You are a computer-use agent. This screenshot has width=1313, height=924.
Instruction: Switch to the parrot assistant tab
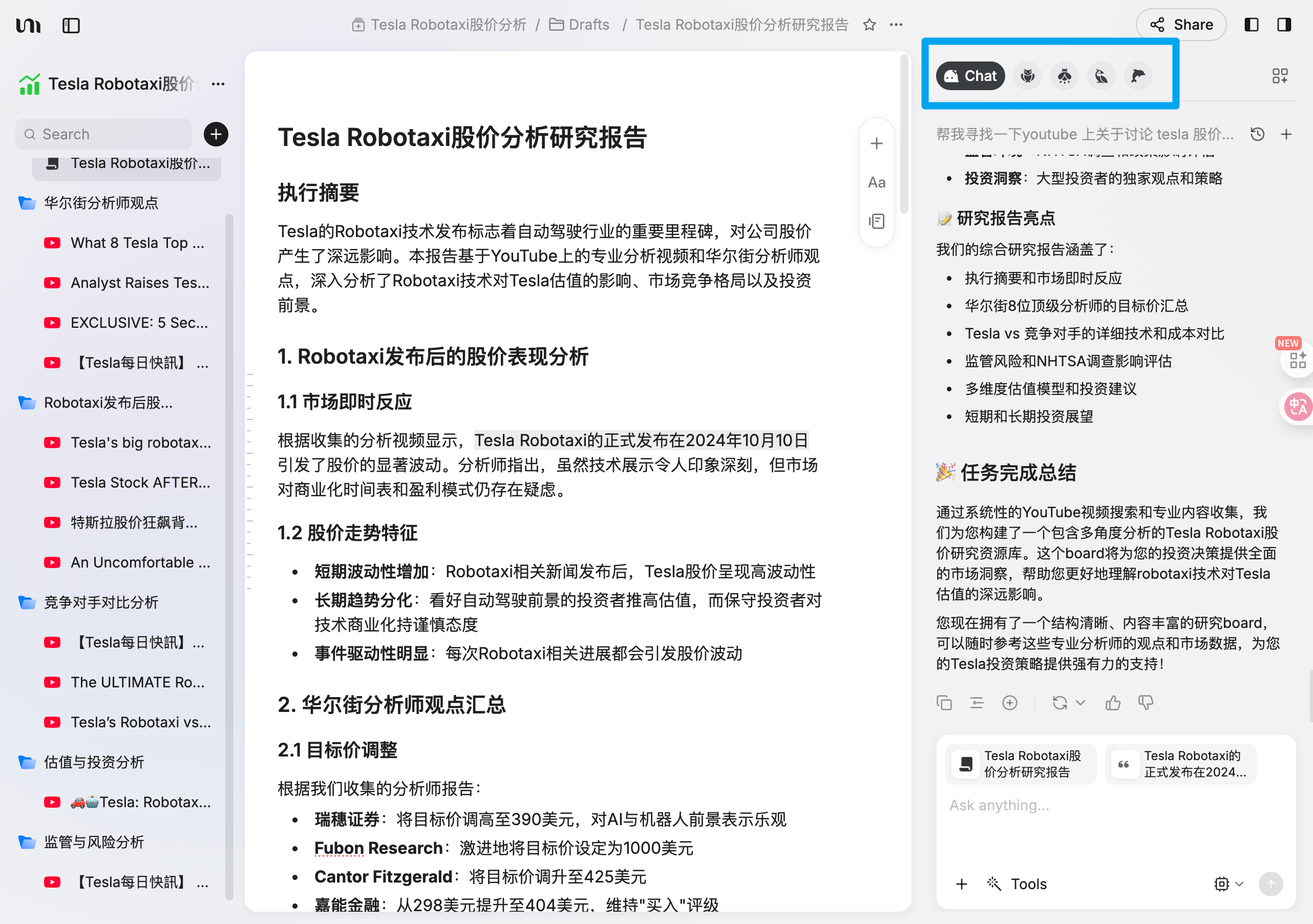tap(1101, 75)
